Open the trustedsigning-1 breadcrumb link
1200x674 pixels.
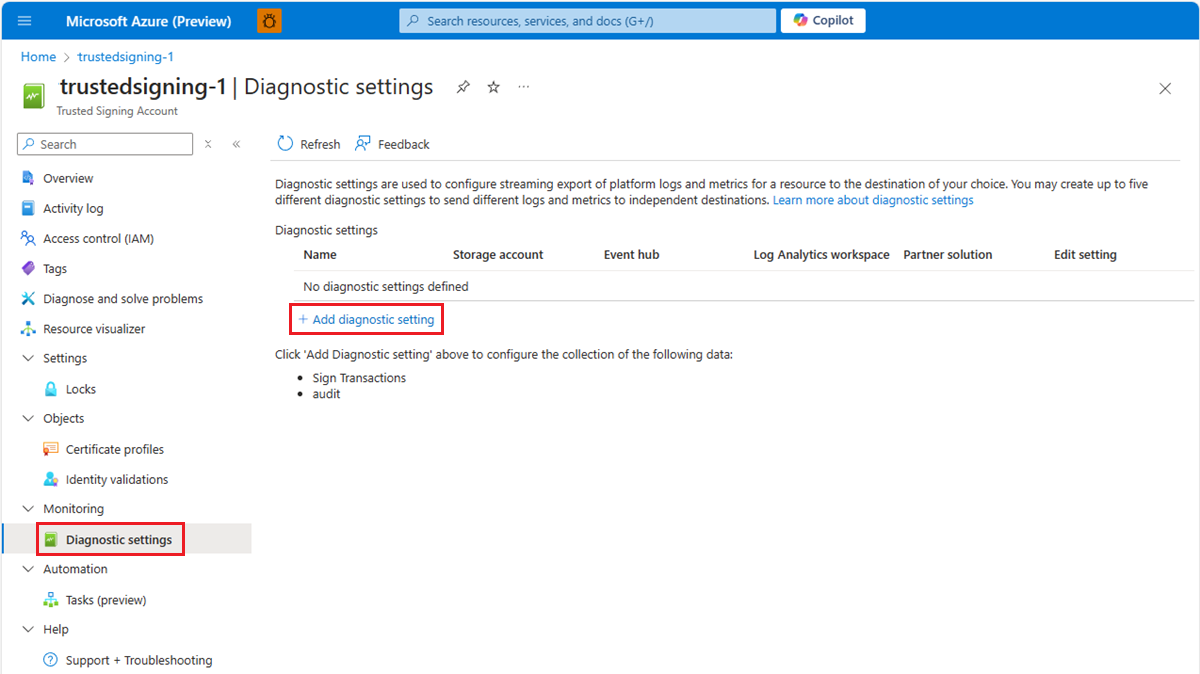pyautogui.click(x=125, y=57)
